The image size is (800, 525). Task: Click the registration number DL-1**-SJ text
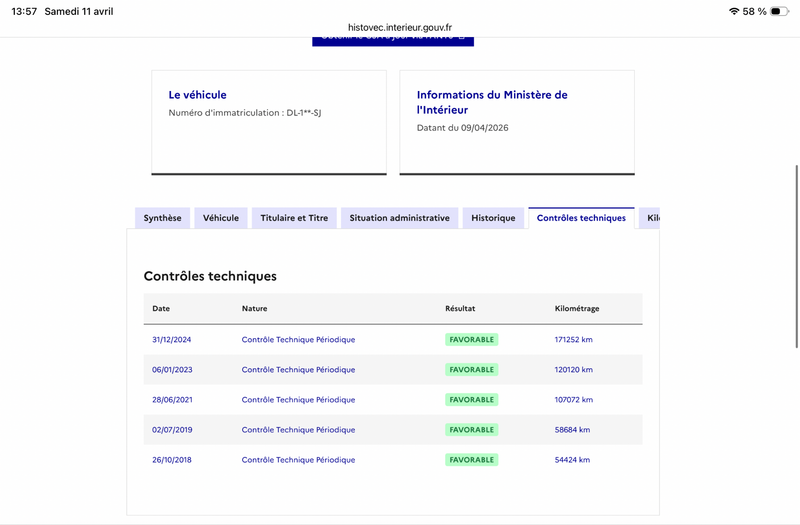[304, 113]
